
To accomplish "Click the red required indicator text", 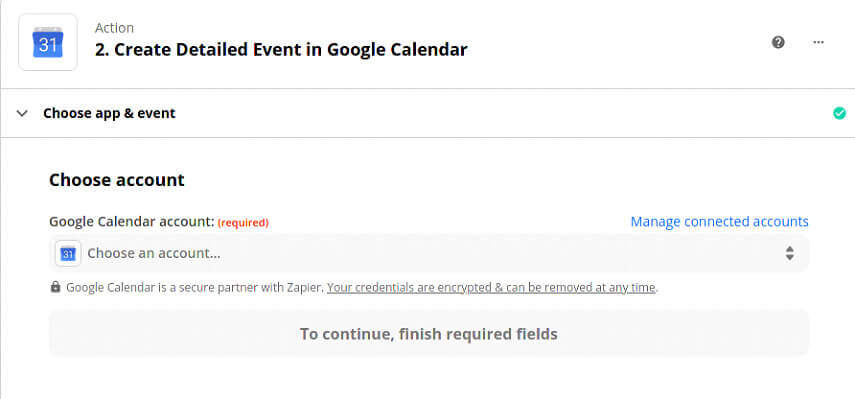I will point(243,222).
